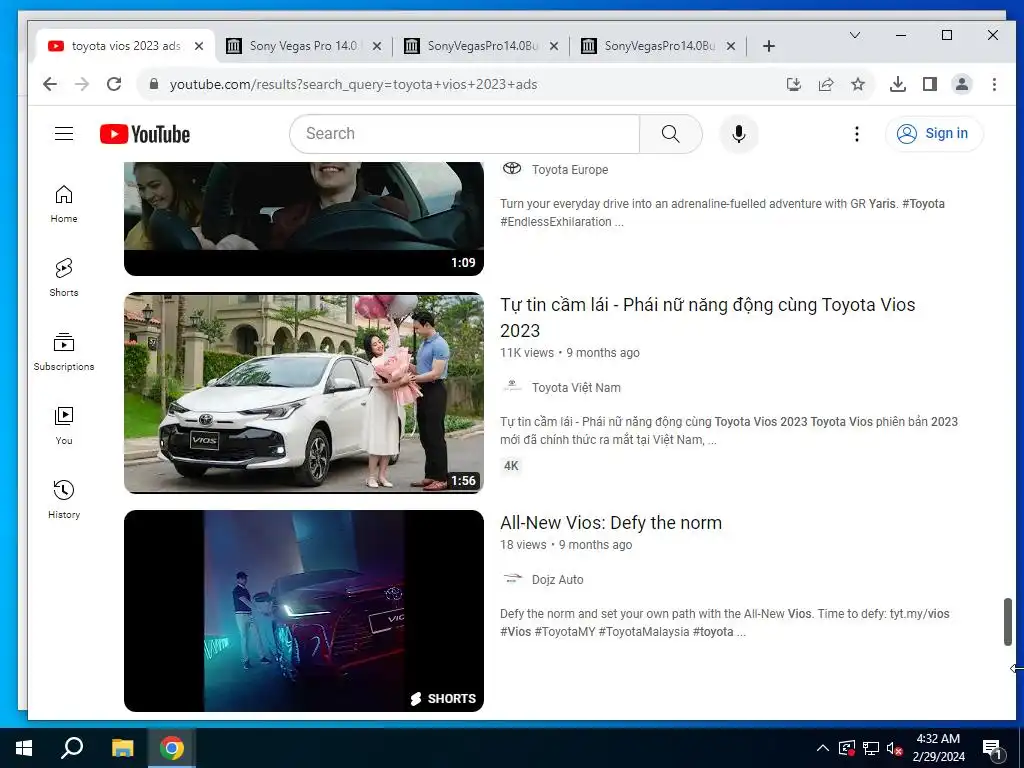Click YouTube search input field
The image size is (1024, 768).
click(x=464, y=134)
